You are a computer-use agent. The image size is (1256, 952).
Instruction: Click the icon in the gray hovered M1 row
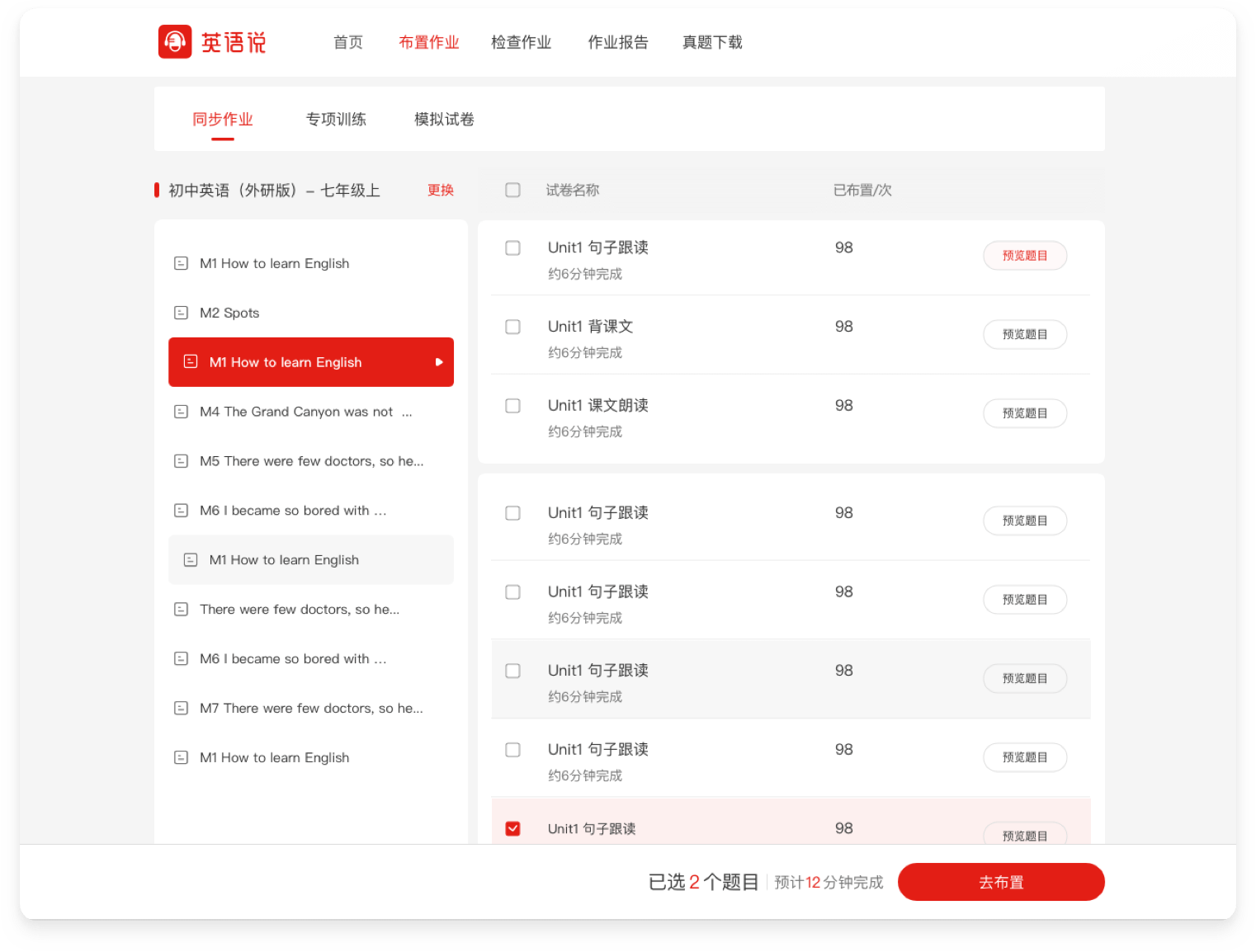191,559
